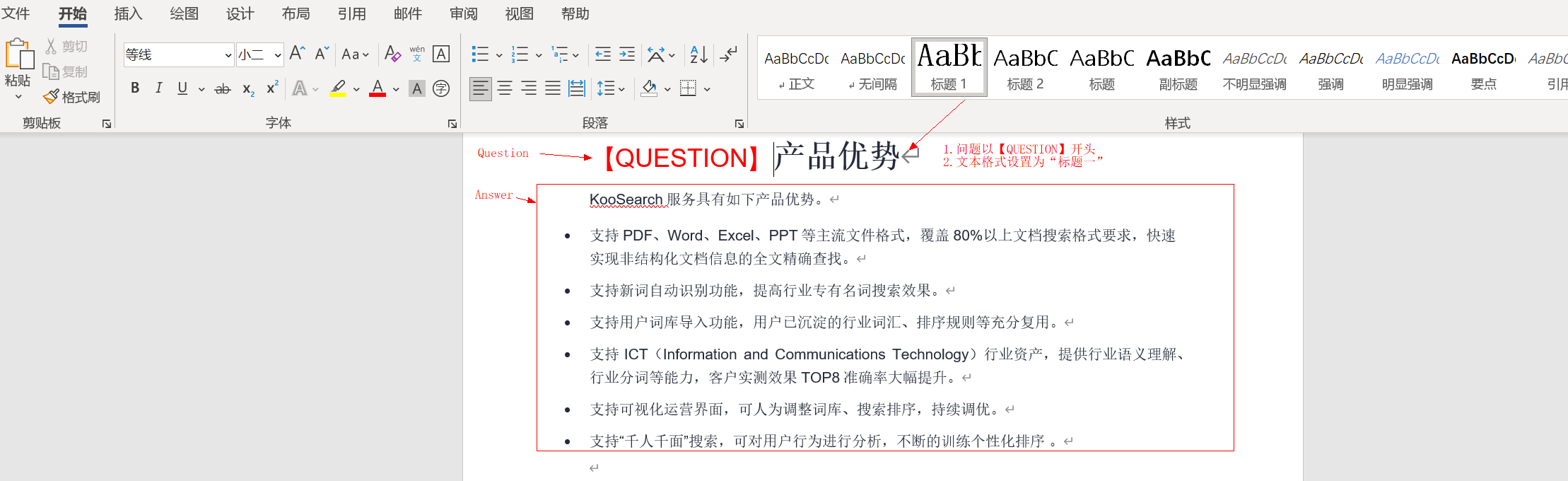Image resolution: width=1568 pixels, height=481 pixels.
Task: Expand the line spacing dropdown
Action: [x=621, y=89]
